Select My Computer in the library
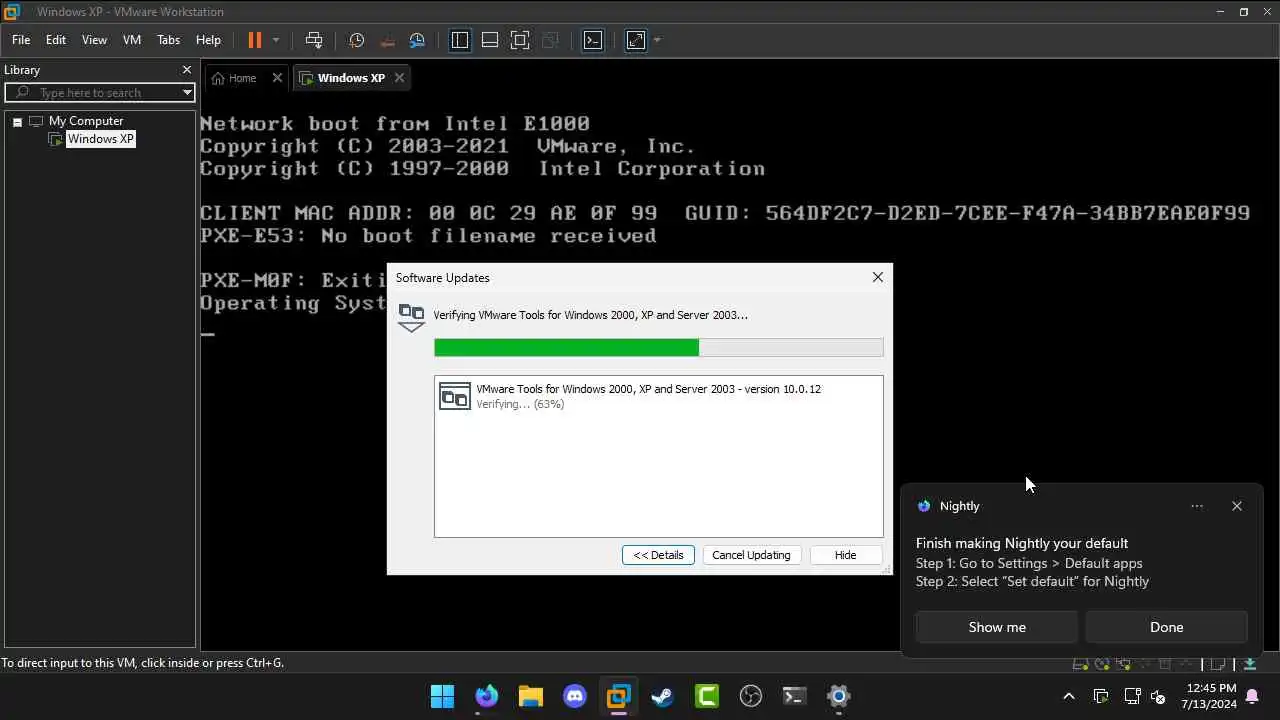This screenshot has width=1280, height=720. coord(86,121)
